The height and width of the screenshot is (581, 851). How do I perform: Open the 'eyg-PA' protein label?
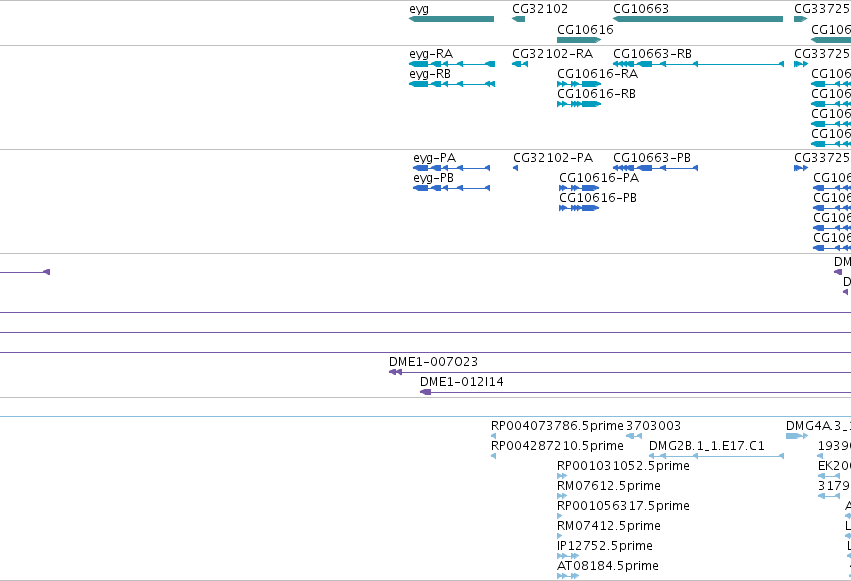435,158
